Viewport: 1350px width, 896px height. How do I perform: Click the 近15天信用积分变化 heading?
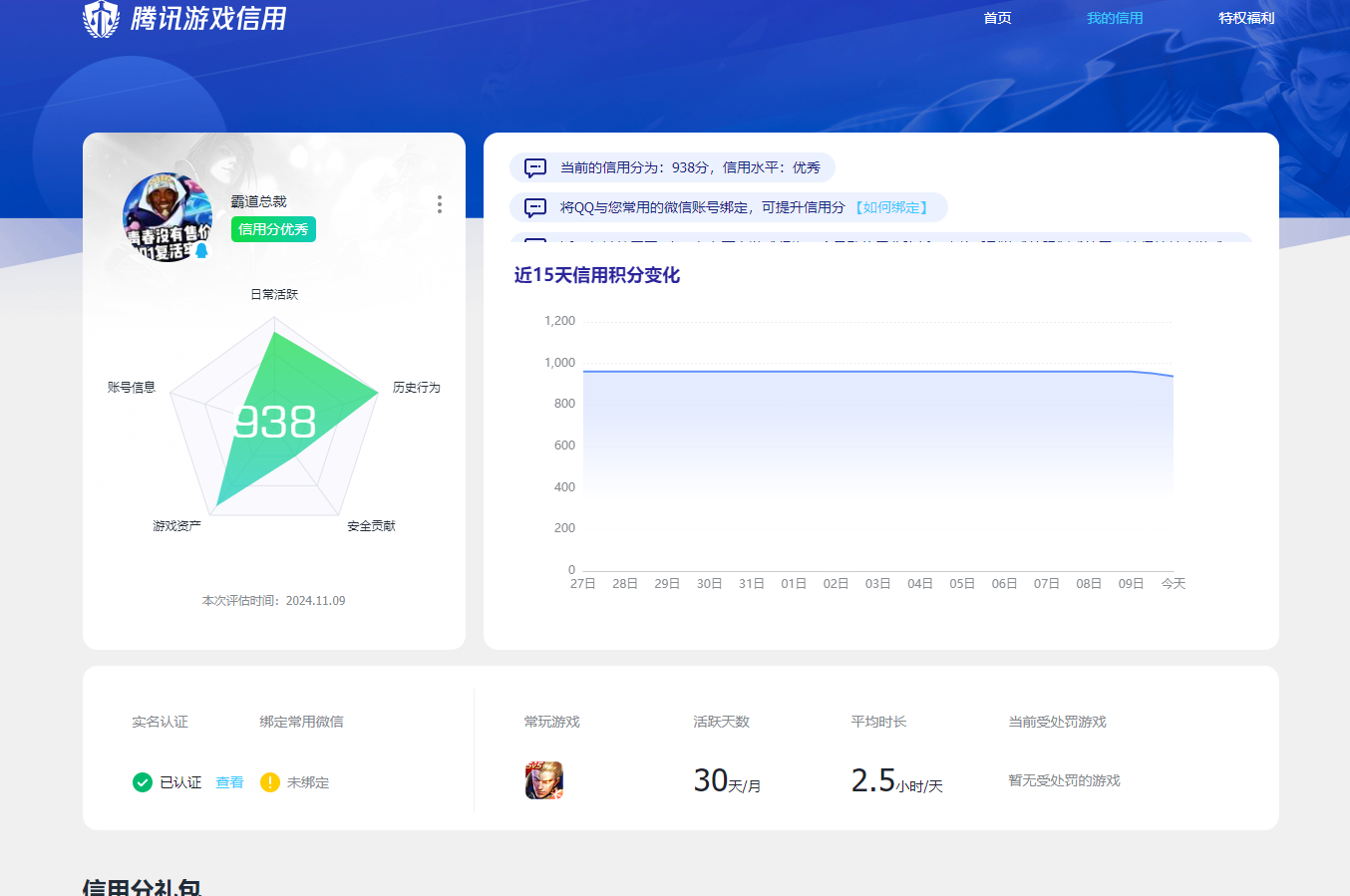(597, 275)
